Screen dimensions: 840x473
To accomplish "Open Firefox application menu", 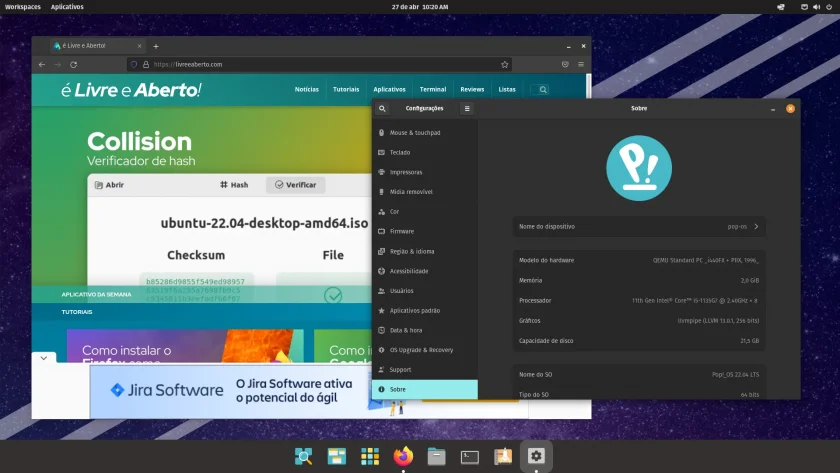I will (x=581, y=64).
